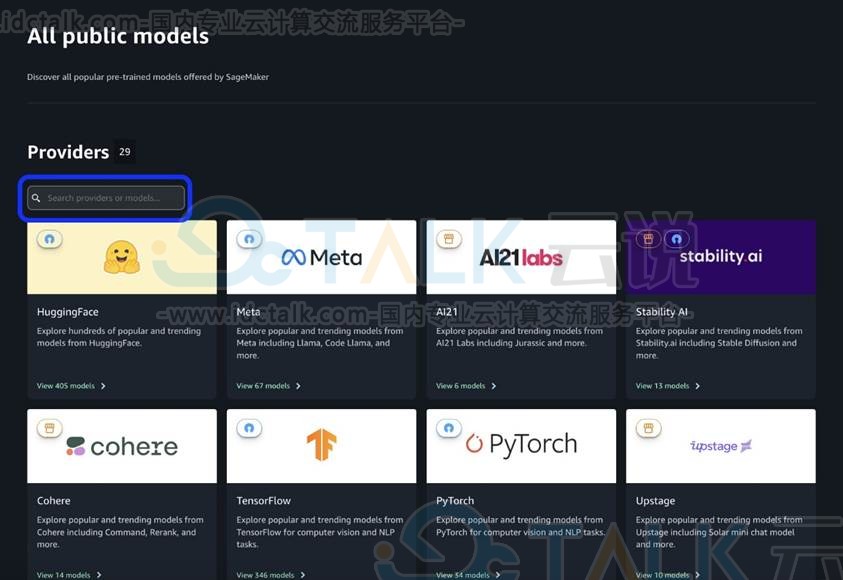This screenshot has width=843, height=580.
Task: Click the HuggingFace badge icon on HuggingFace card
Action: [49, 239]
